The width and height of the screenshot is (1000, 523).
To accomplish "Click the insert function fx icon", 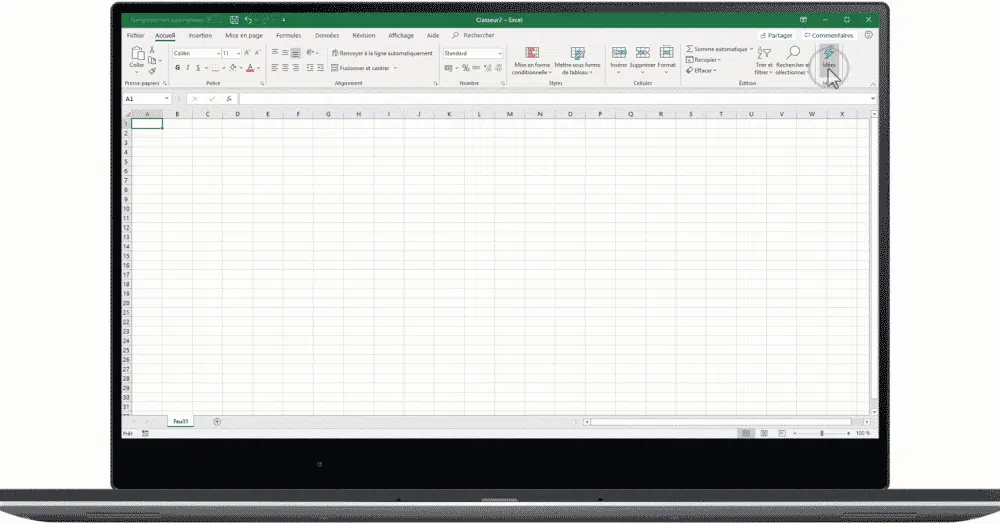I will (229, 99).
